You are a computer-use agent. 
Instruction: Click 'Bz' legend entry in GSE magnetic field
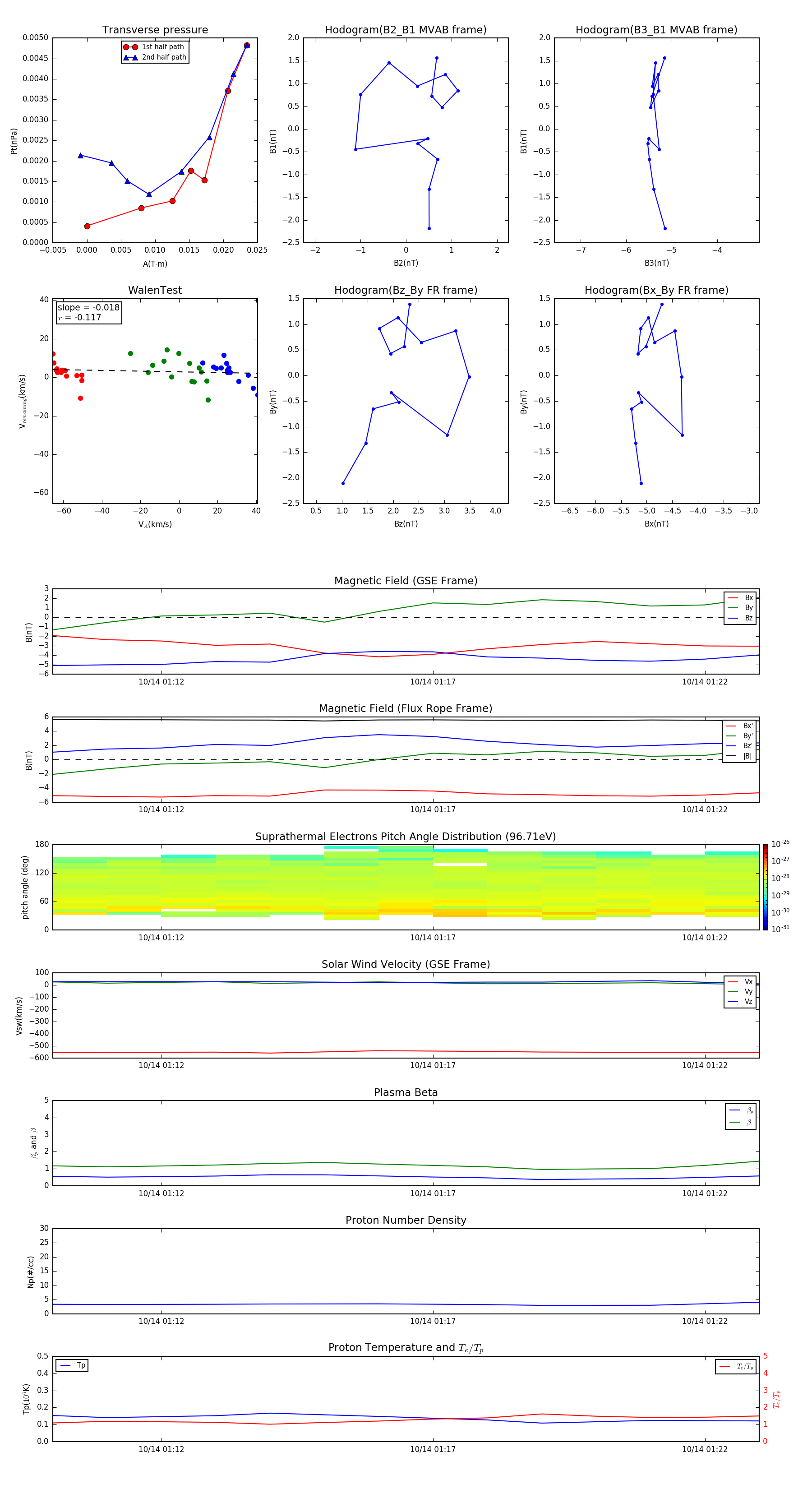point(740,618)
